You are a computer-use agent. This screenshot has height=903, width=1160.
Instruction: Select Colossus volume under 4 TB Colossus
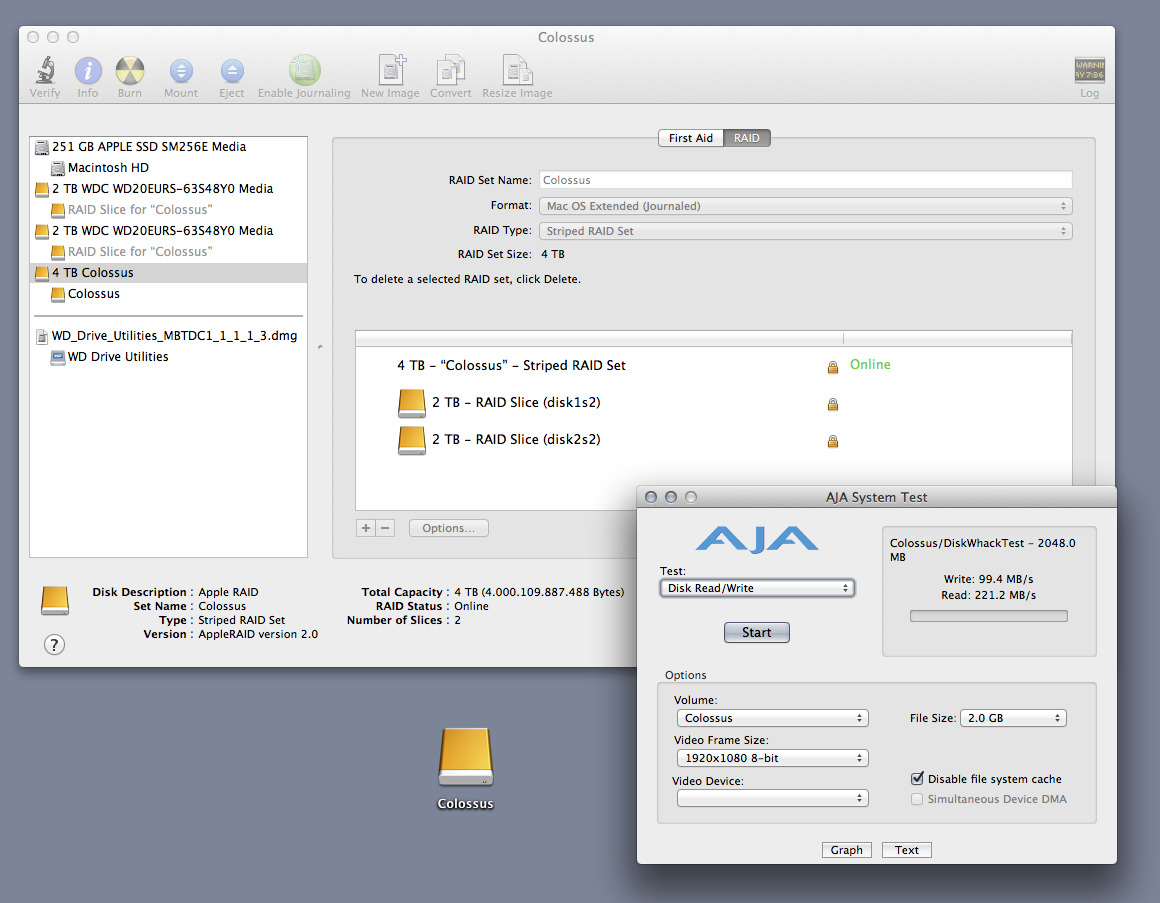[169, 294]
